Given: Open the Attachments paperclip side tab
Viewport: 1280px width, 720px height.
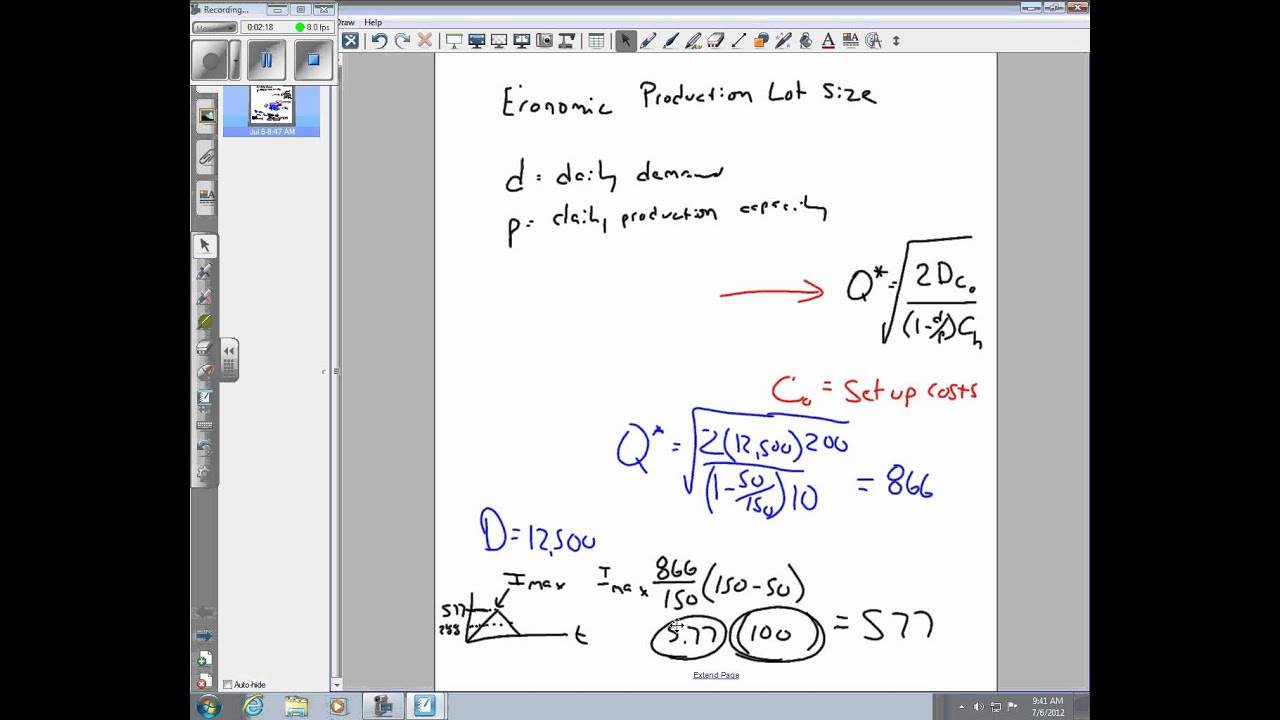Looking at the screenshot, I should pos(206,156).
